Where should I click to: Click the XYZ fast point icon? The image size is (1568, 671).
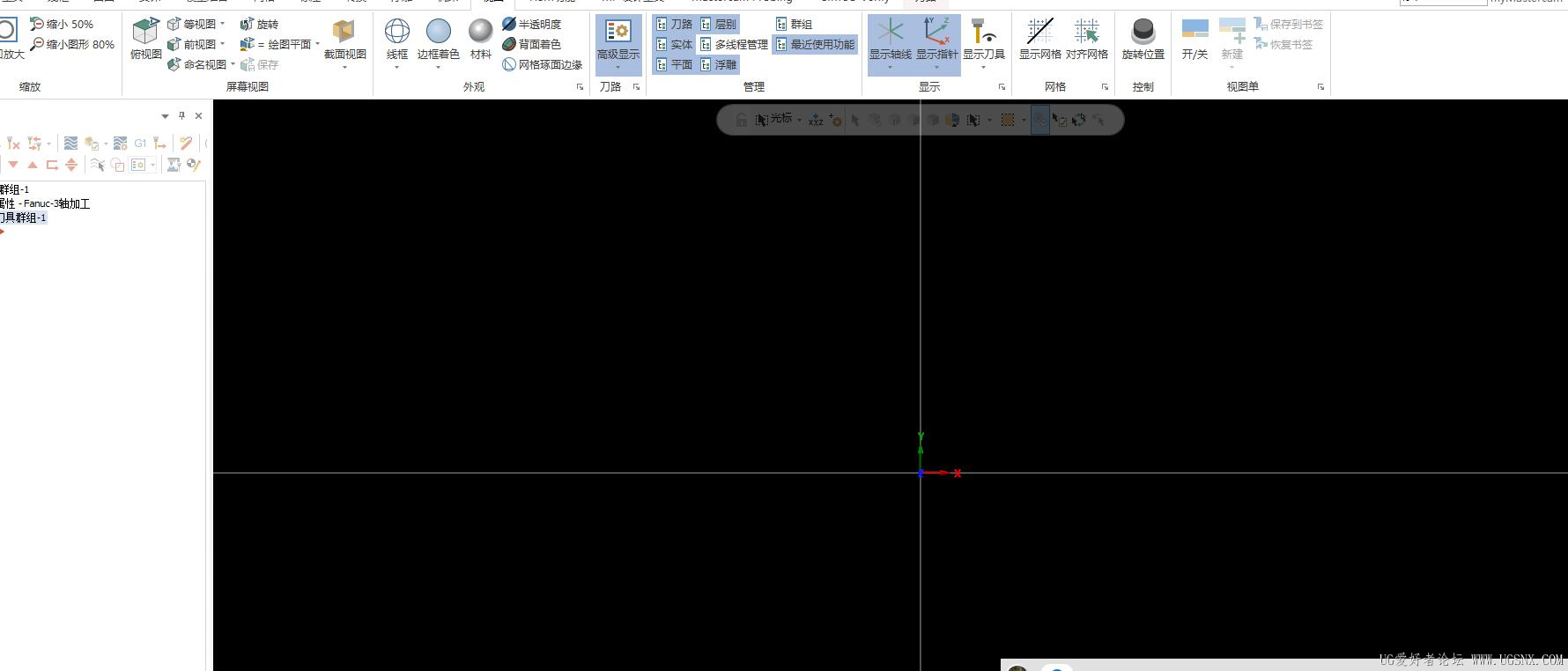click(x=816, y=120)
